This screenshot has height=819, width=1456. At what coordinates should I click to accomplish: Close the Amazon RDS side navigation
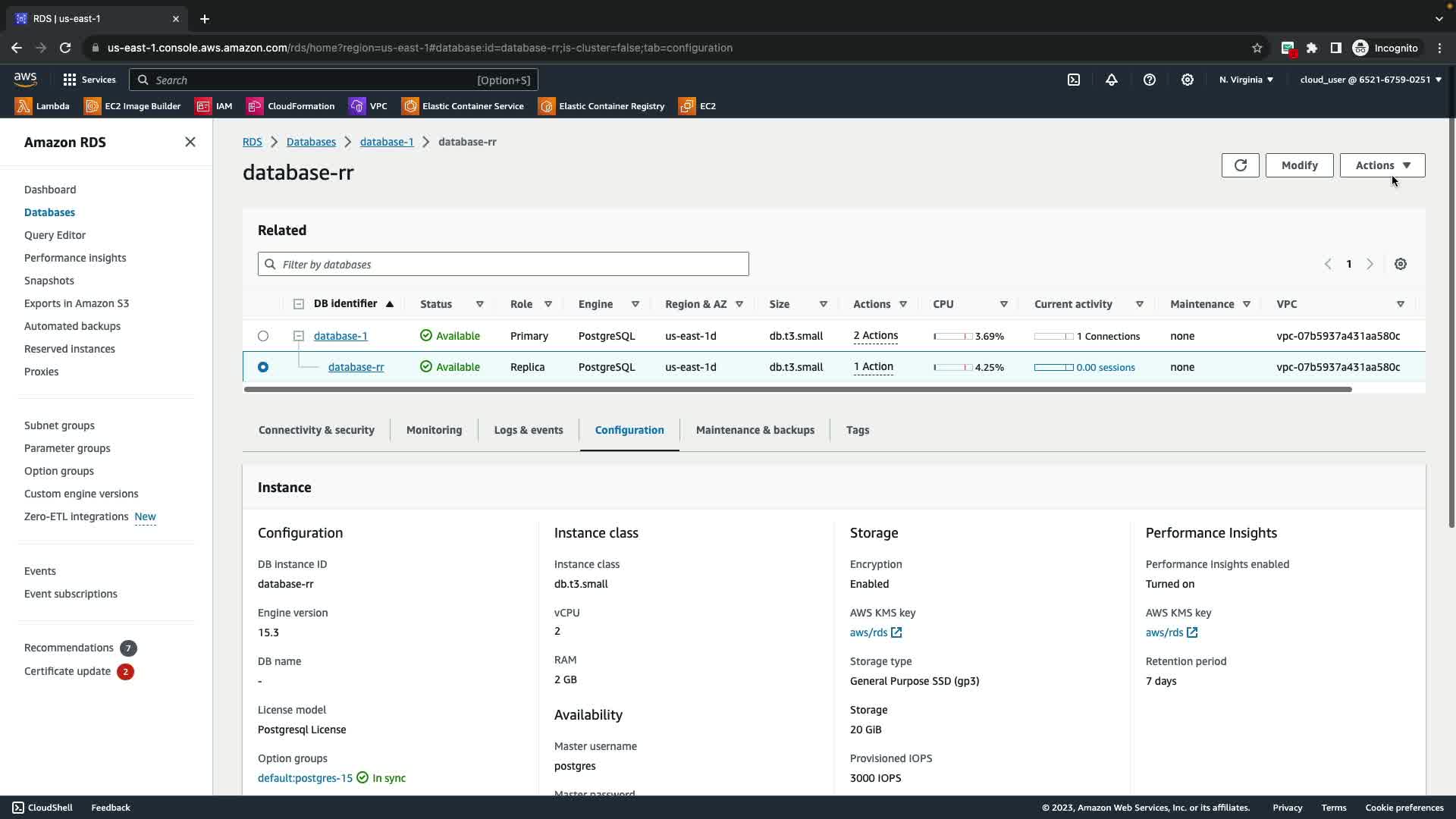[190, 142]
